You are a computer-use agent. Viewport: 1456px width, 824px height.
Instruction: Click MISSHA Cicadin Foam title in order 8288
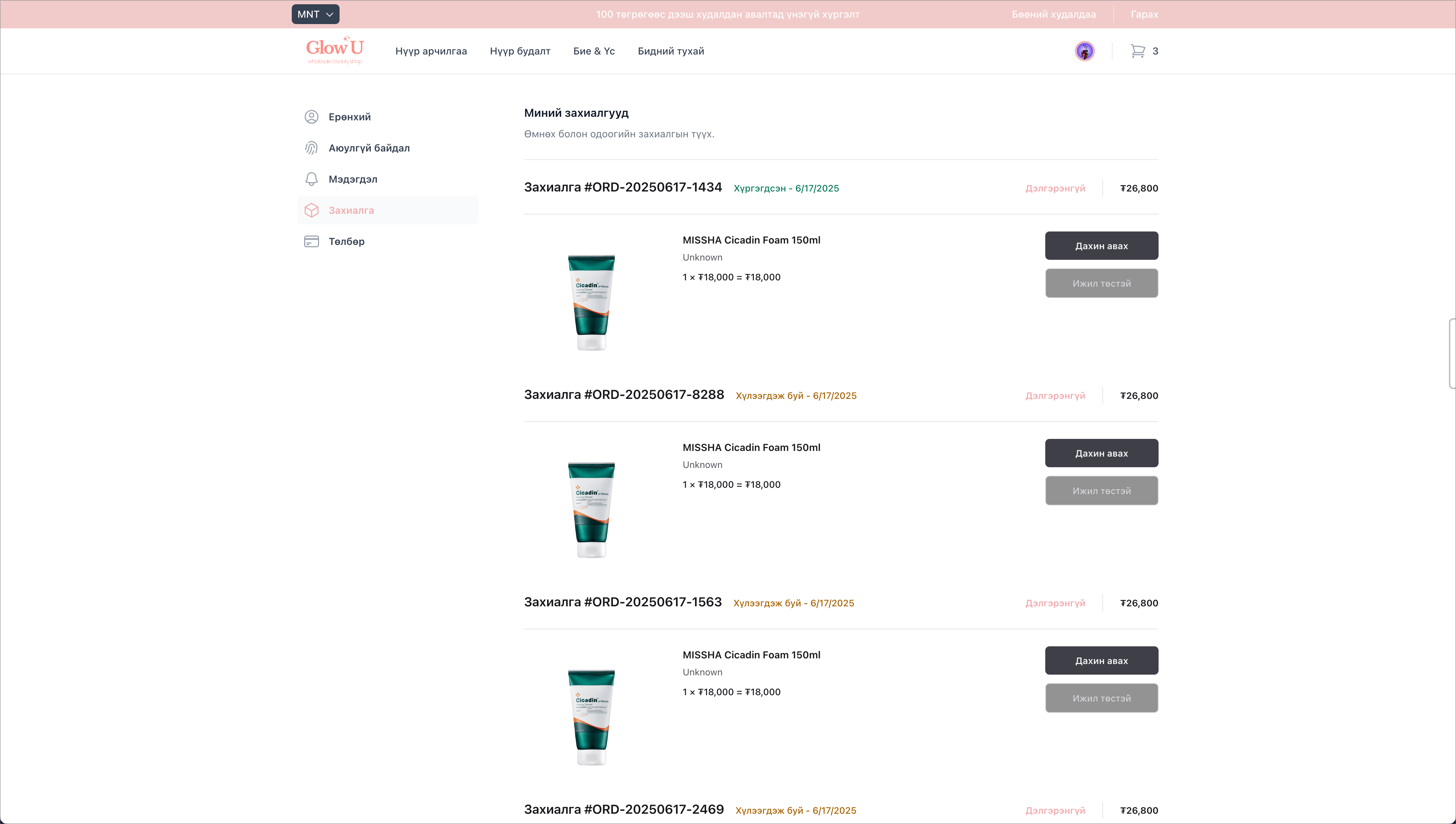(751, 447)
